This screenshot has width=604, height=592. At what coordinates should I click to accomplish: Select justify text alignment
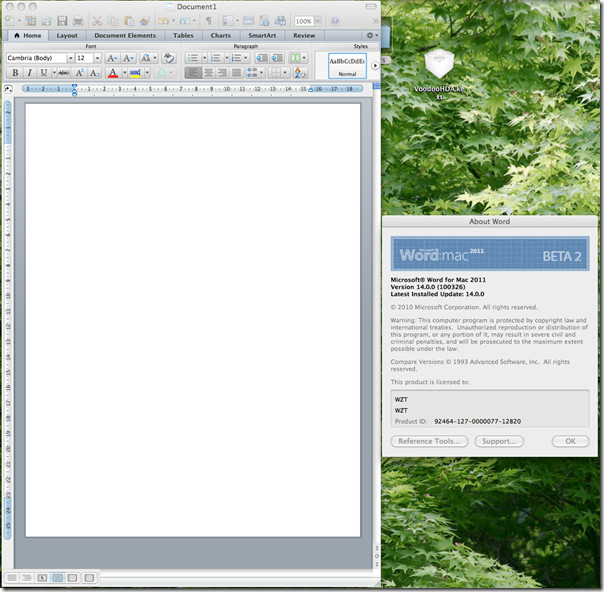point(236,72)
